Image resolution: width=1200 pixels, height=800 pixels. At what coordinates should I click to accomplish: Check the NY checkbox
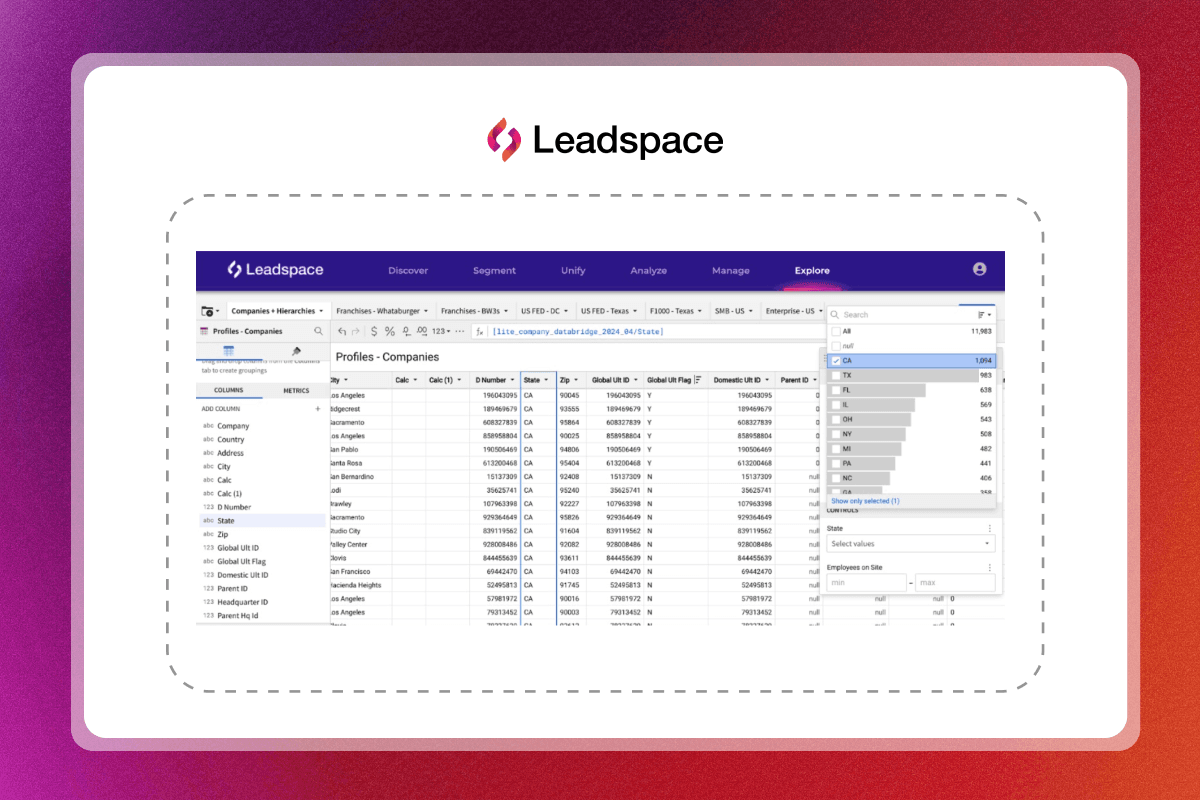coord(836,434)
